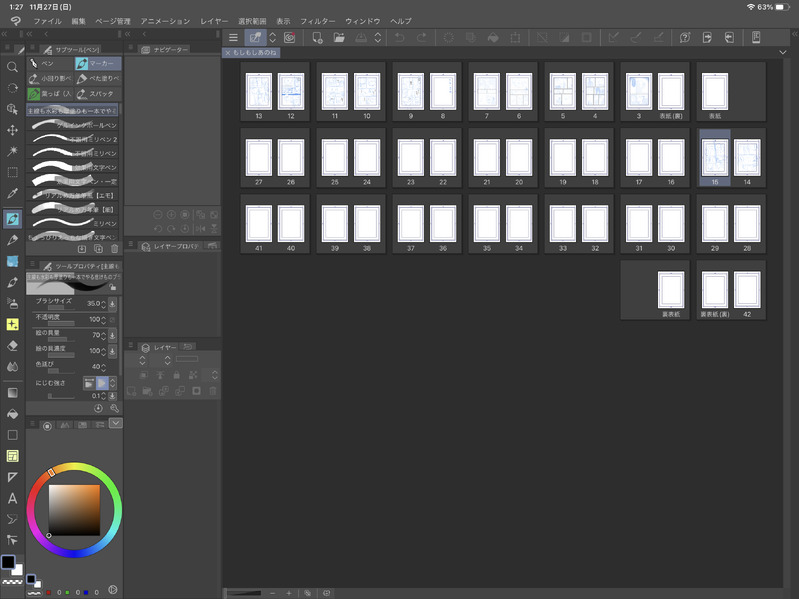The height and width of the screenshot is (599, 799).
Task: Open the File (ファイル) menu
Action: (x=47, y=21)
